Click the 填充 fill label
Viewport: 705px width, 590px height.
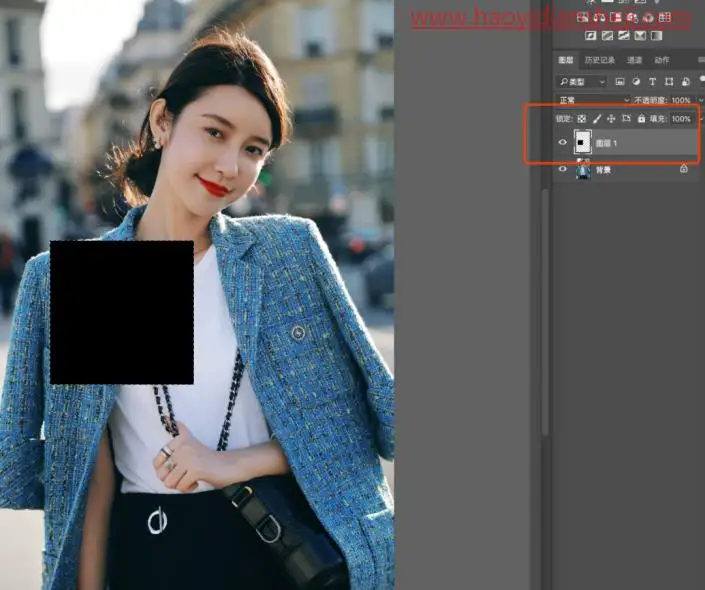[657, 119]
